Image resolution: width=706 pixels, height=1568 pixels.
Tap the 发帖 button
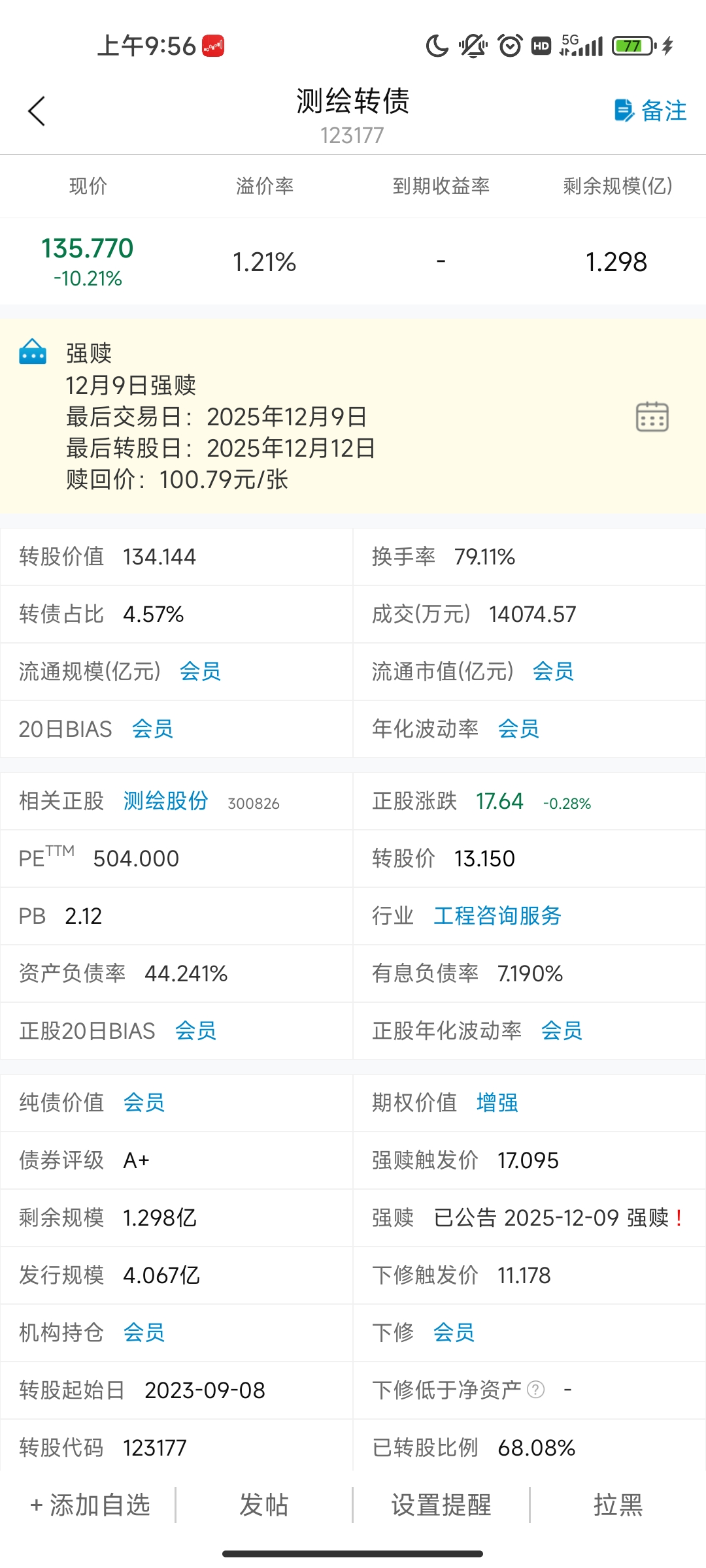pos(264,1505)
